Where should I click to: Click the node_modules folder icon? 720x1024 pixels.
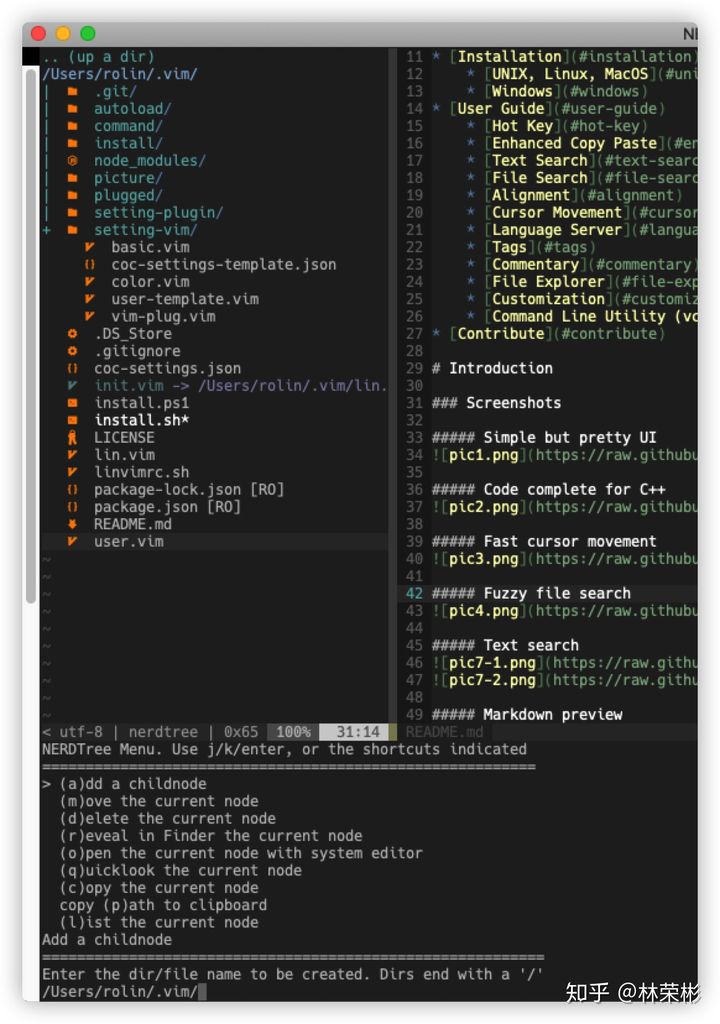tap(72, 161)
